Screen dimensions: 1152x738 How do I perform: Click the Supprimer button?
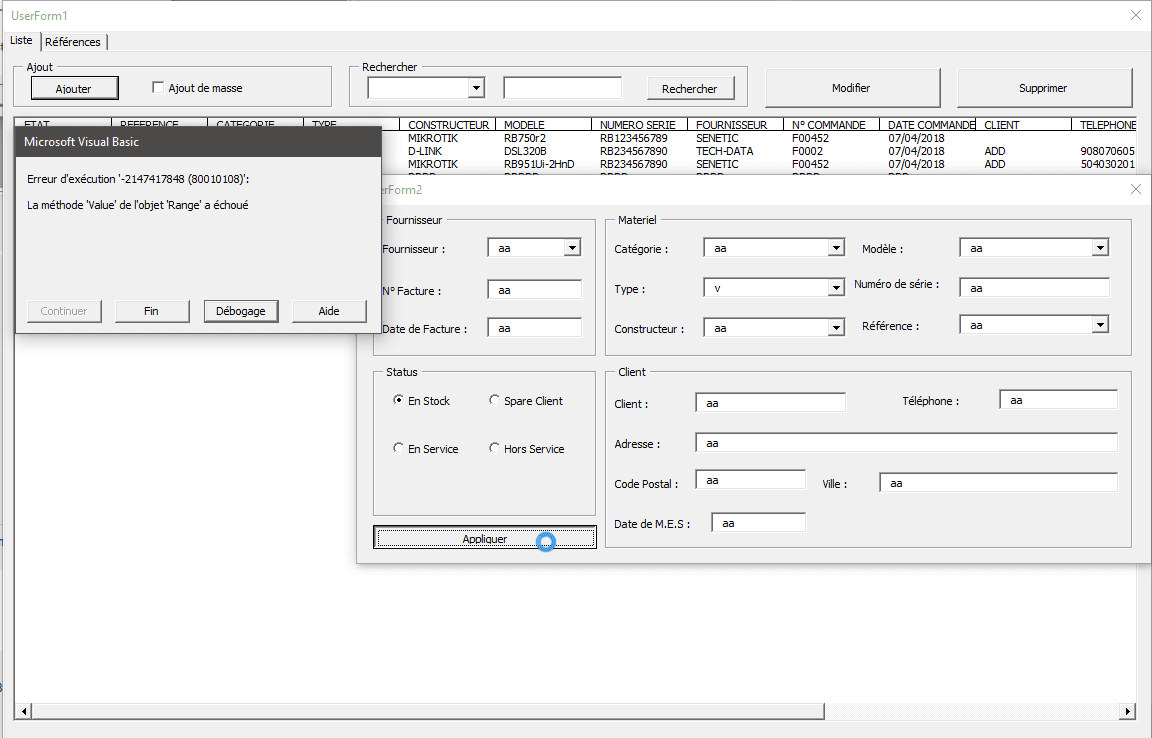coord(1044,88)
